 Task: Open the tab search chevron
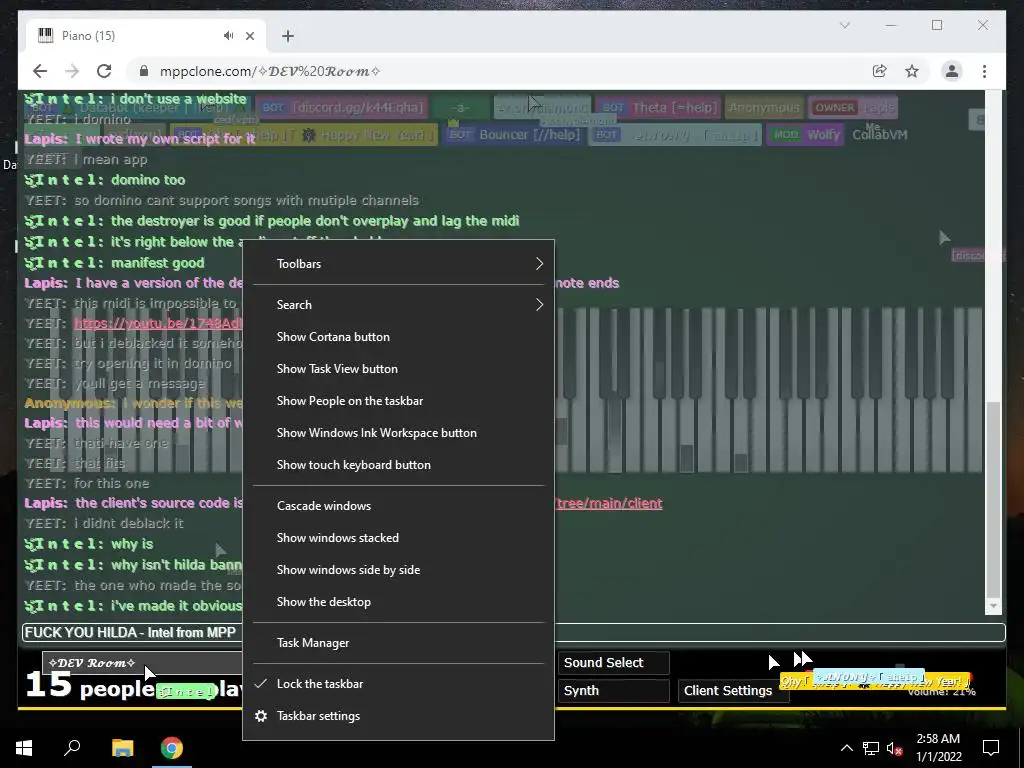point(844,25)
